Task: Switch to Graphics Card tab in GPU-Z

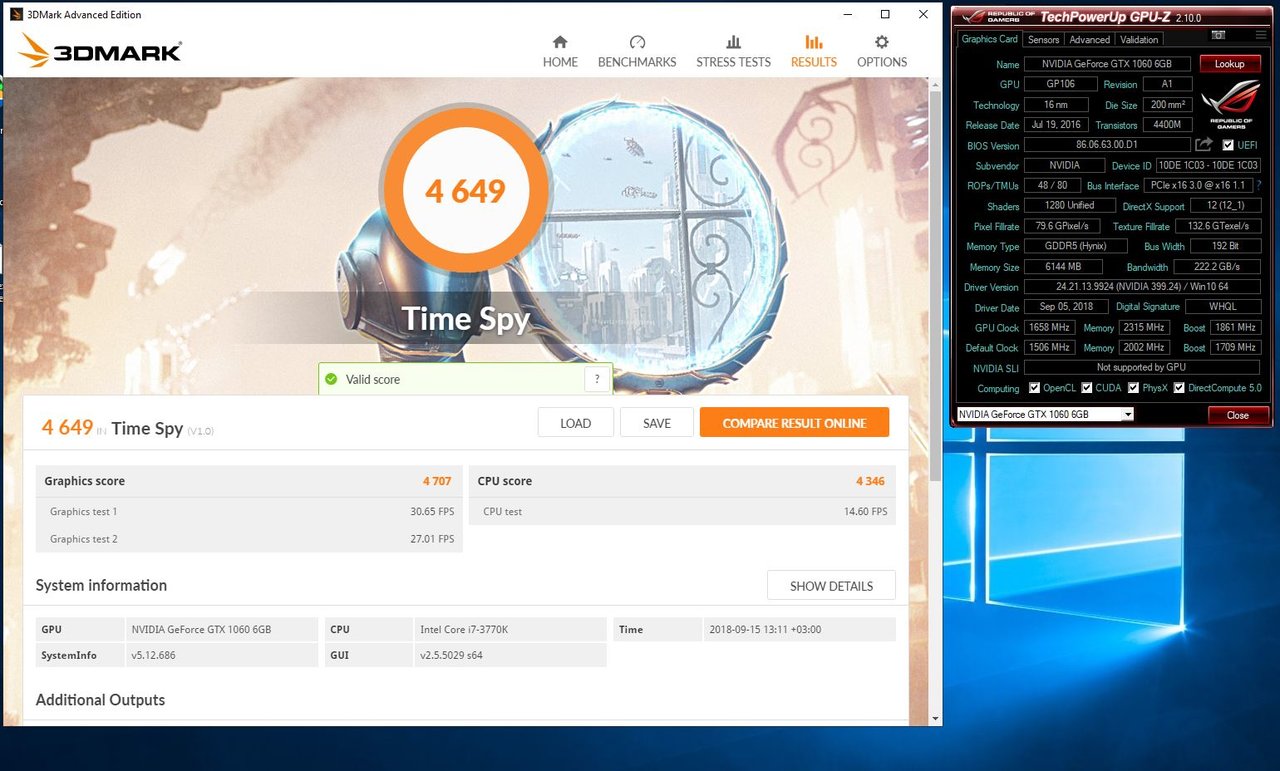Action: click(989, 39)
